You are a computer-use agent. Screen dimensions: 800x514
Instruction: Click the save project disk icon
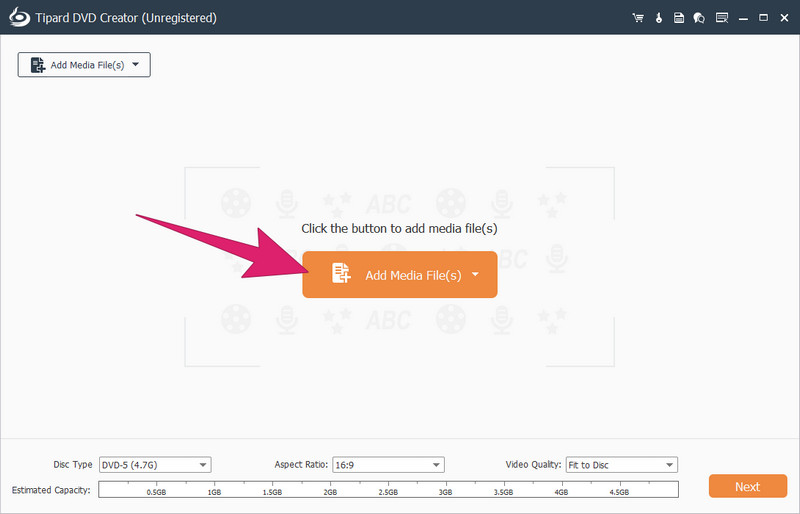[x=679, y=18]
